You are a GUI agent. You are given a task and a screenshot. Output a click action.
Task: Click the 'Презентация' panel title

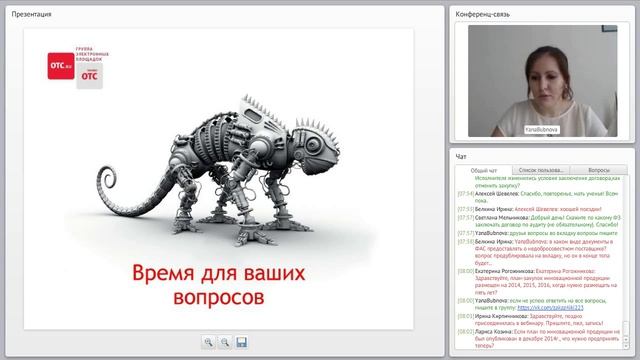(x=31, y=14)
